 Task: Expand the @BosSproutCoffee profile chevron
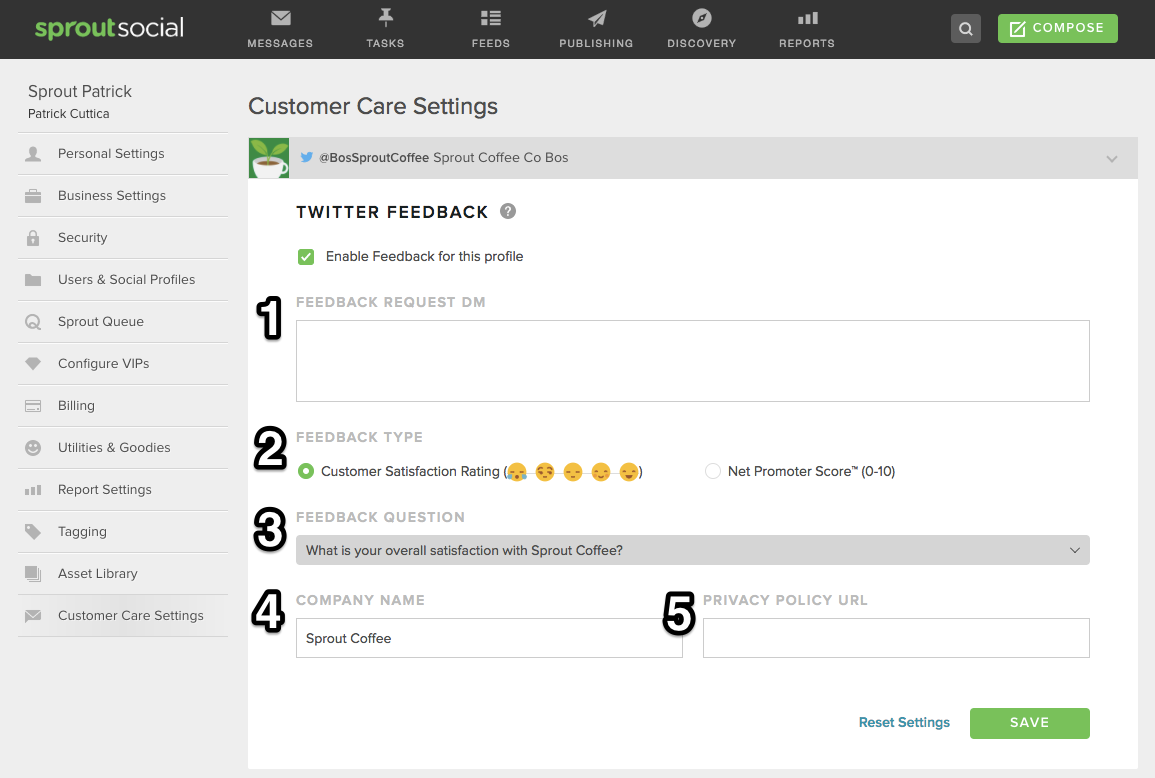point(1112,159)
